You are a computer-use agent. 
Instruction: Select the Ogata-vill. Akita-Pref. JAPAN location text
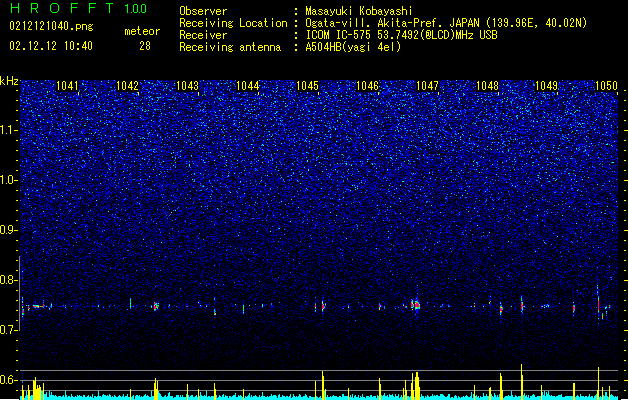(x=446, y=23)
